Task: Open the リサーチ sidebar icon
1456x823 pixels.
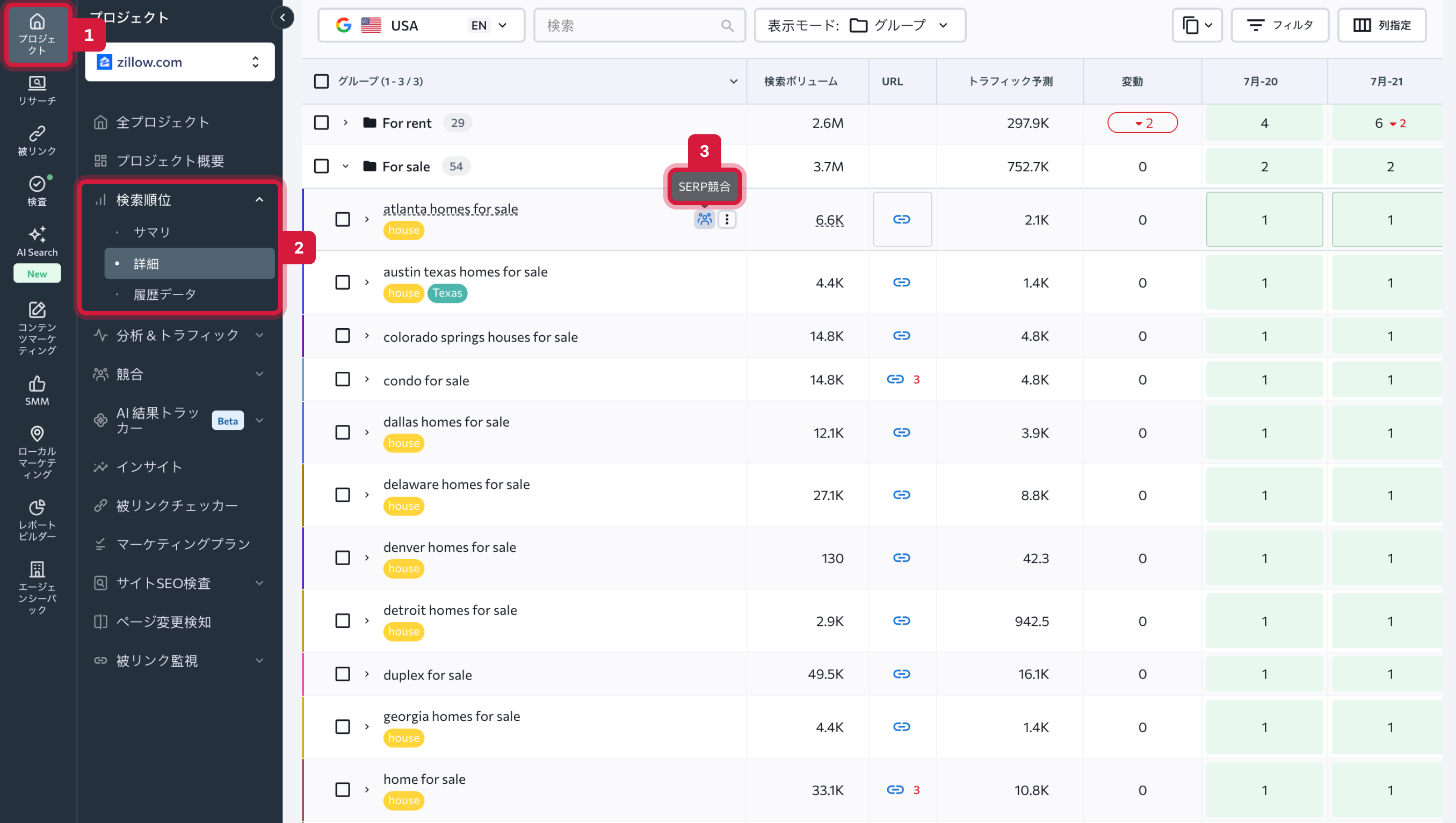Action: tap(37, 89)
